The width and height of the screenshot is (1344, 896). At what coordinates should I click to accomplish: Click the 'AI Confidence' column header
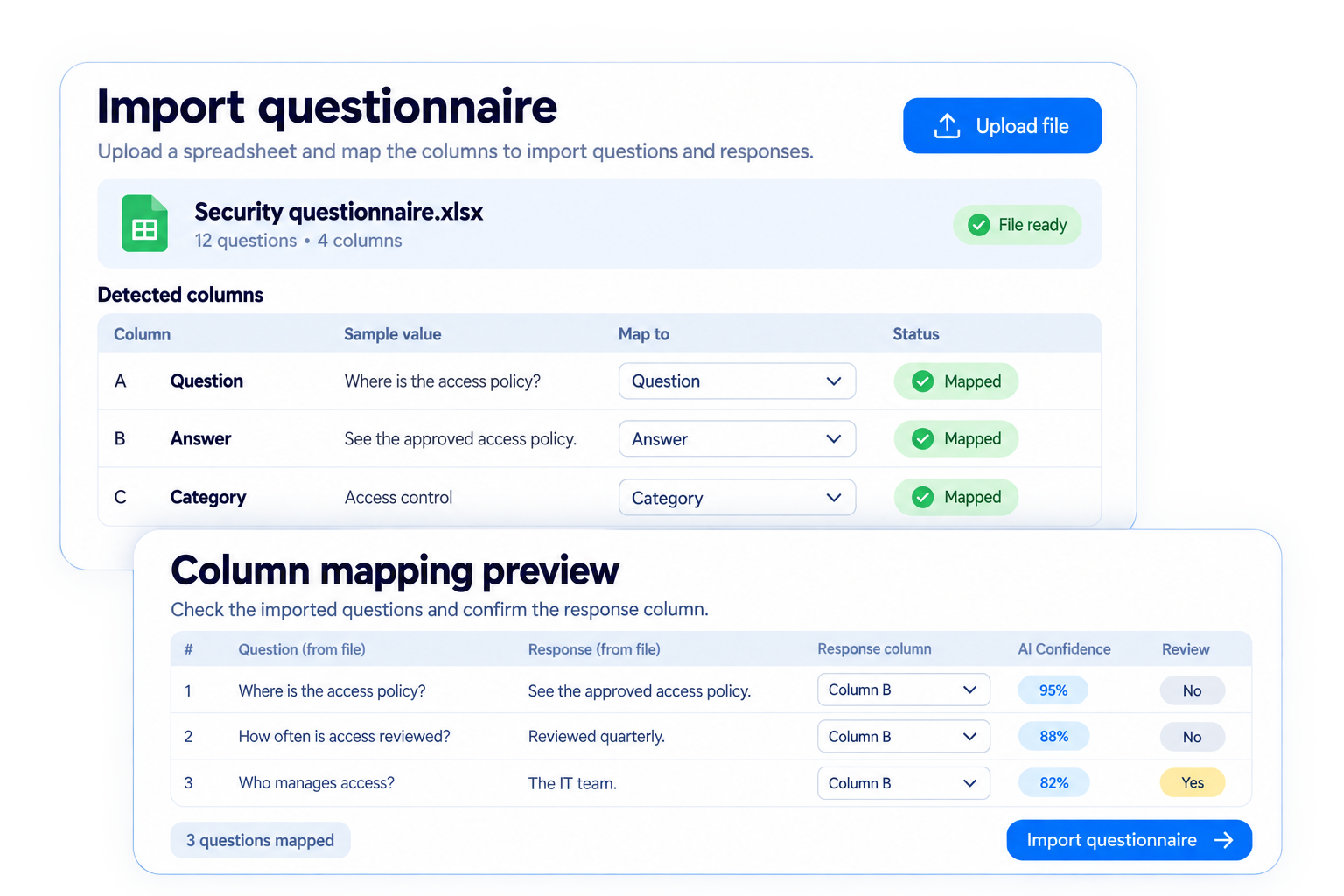[x=1064, y=649]
